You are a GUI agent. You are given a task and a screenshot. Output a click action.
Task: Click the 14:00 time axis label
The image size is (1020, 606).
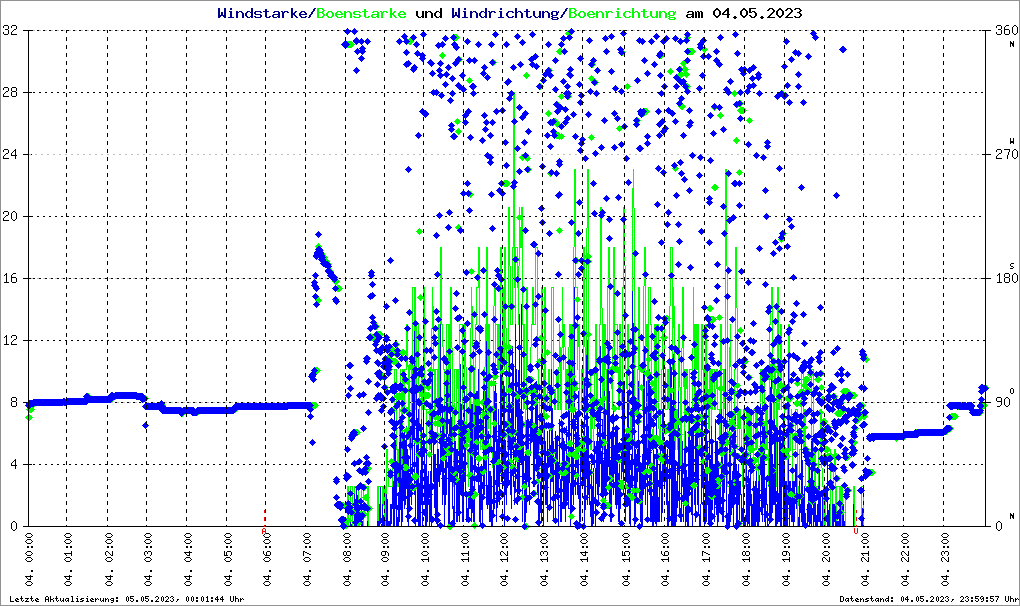click(586, 560)
